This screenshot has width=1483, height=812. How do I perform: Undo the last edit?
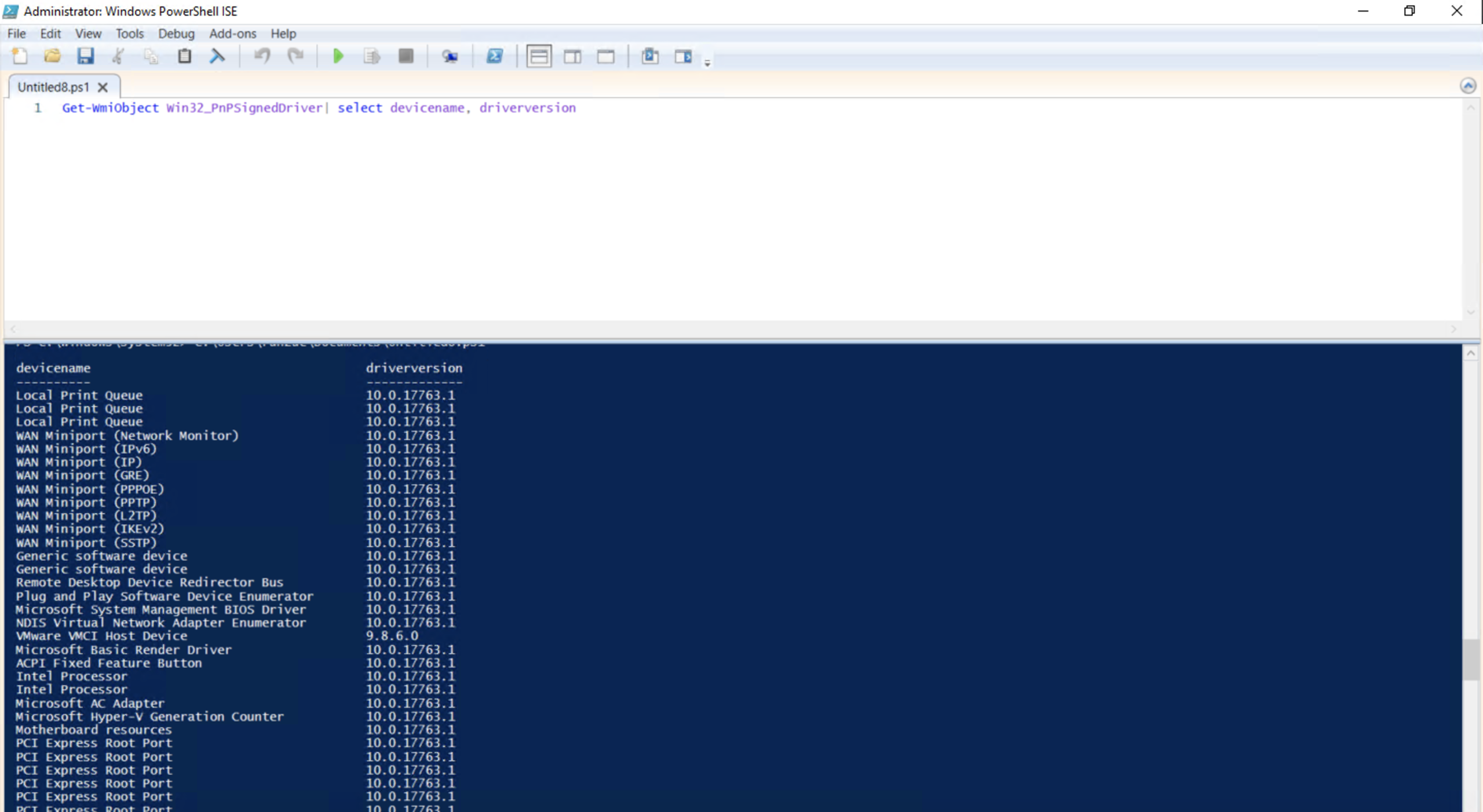tap(261, 56)
